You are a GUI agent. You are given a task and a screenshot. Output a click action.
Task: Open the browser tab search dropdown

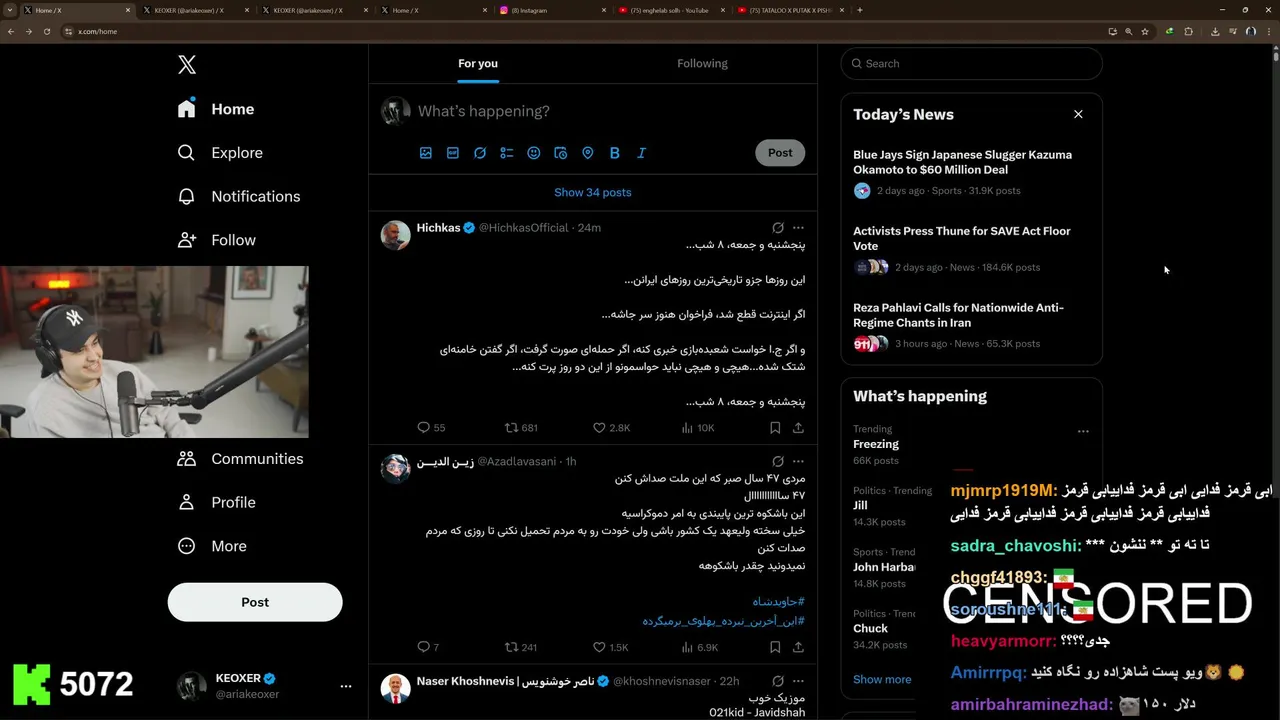pyautogui.click(x=10, y=10)
